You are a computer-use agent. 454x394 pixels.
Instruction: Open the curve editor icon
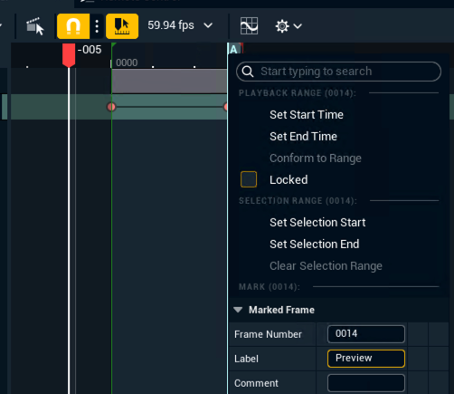249,26
